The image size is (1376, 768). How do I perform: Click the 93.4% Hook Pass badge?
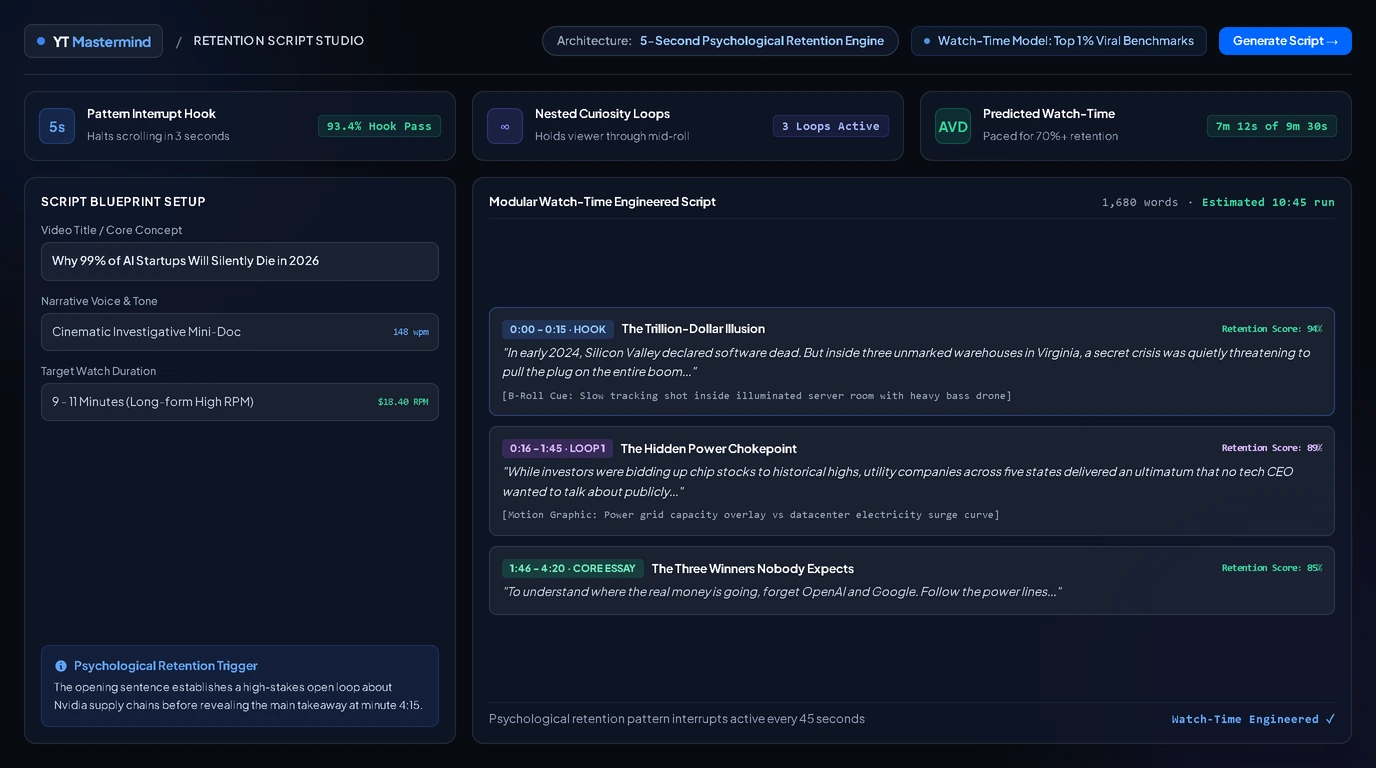(x=379, y=126)
